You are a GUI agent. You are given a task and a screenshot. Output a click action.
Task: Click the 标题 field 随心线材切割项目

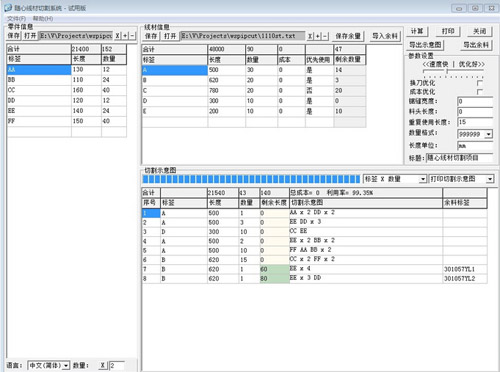point(460,158)
